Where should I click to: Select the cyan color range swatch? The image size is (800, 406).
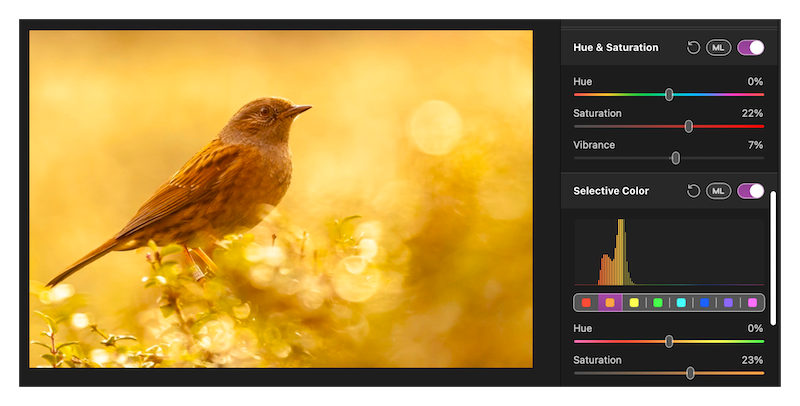point(681,303)
